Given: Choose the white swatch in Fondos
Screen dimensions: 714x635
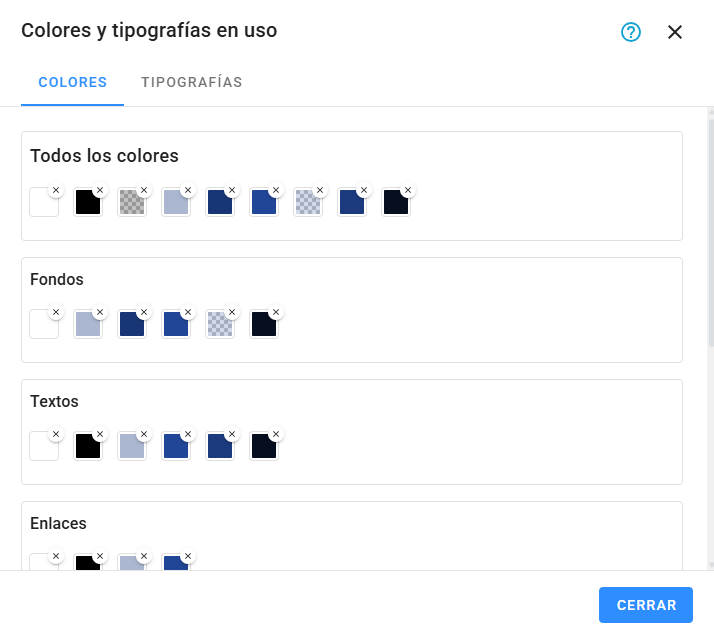Looking at the screenshot, I should (43, 325).
